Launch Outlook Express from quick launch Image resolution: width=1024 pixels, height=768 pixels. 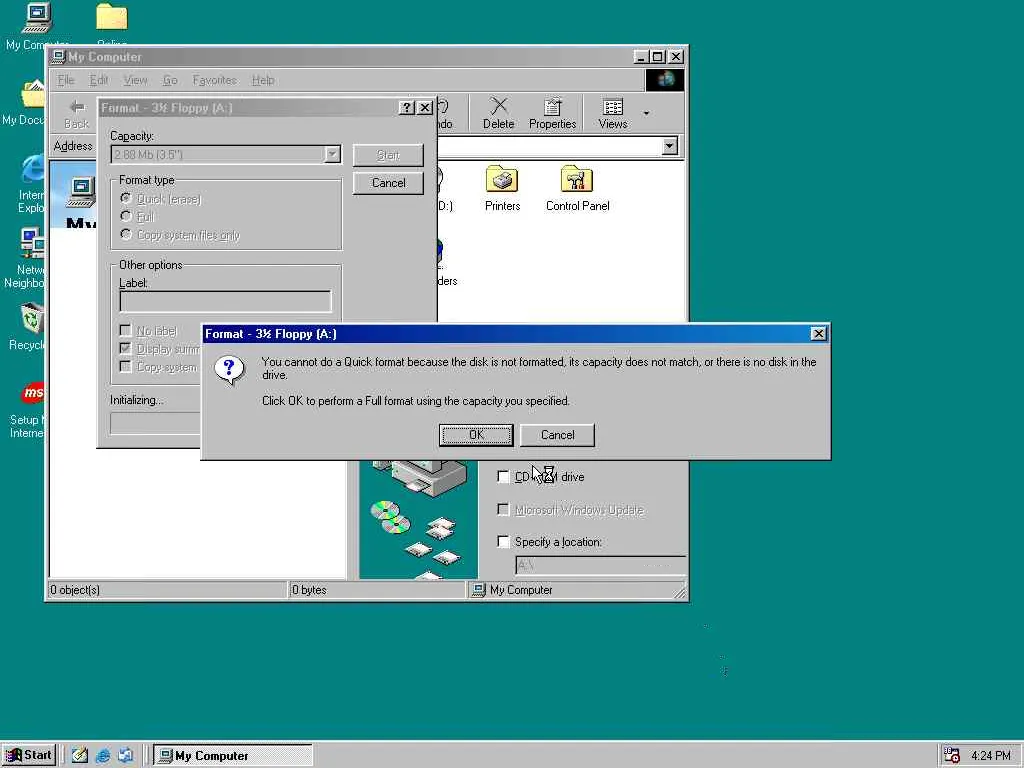[125, 756]
